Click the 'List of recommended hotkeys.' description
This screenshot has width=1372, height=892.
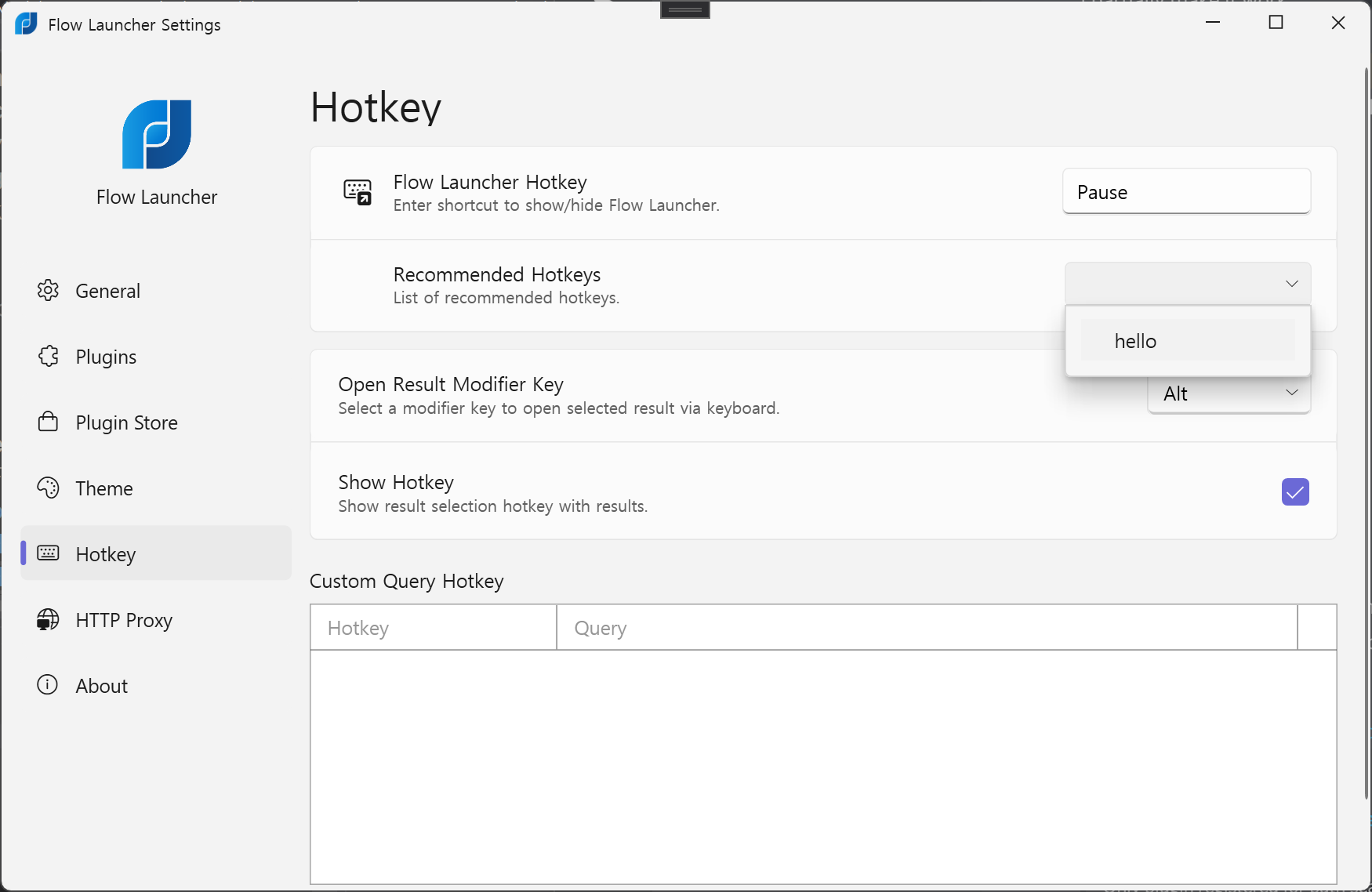pos(506,298)
